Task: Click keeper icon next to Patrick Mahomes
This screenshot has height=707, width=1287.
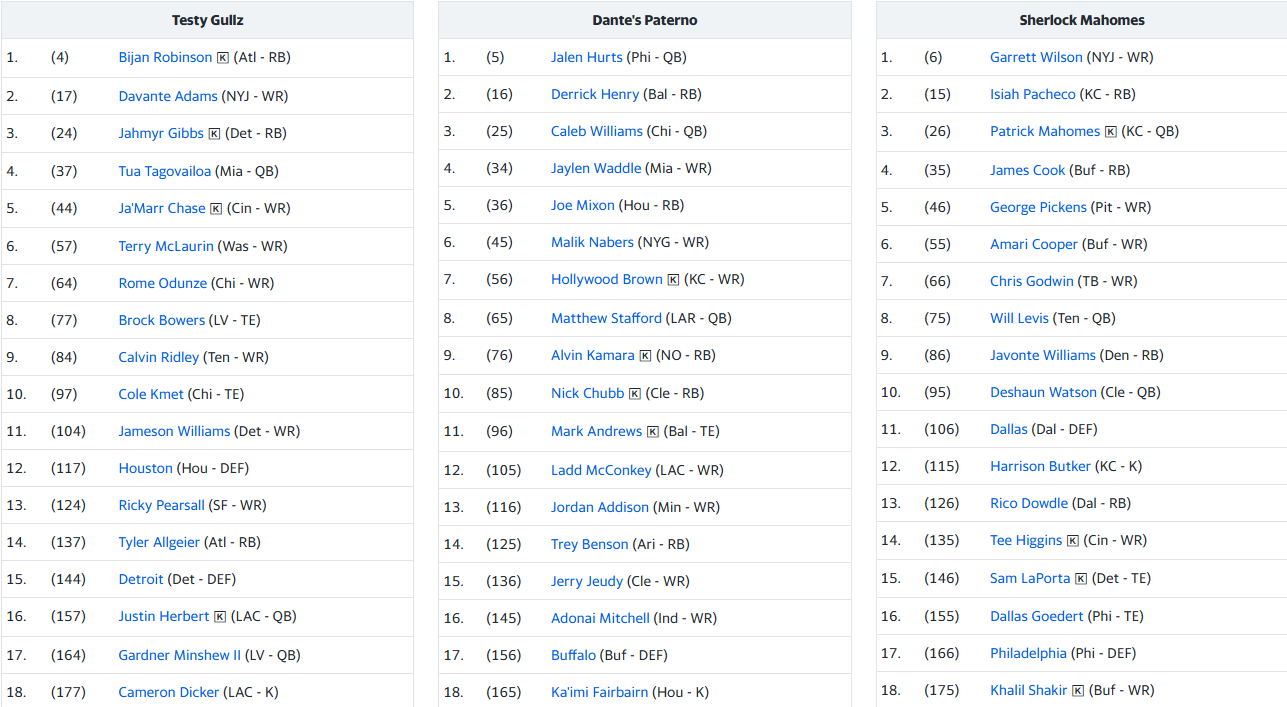Action: pos(1110,132)
